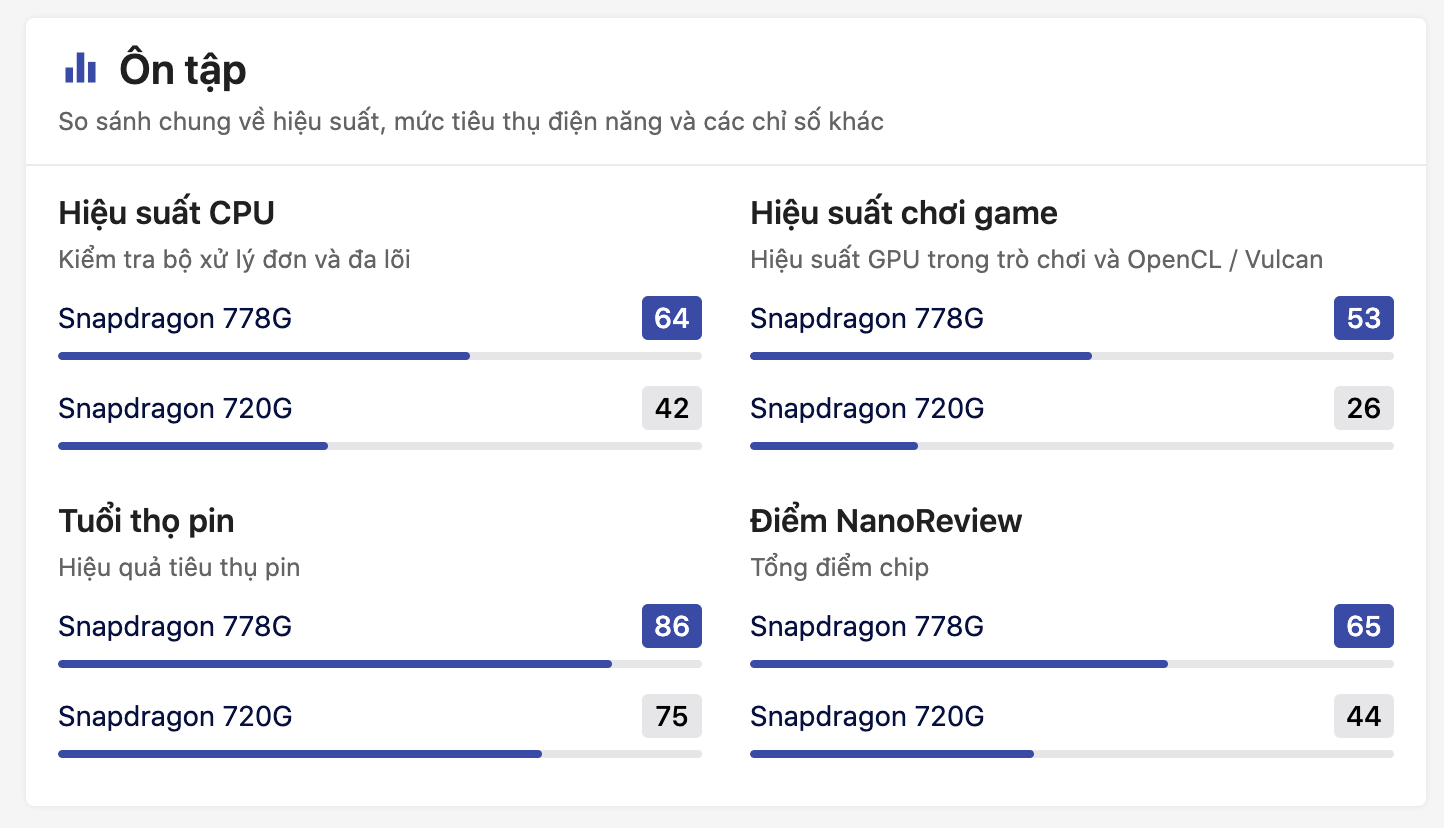This screenshot has height=828, width=1444.
Task: Click the subtitle text starting with So sánh chung
Action: click(x=471, y=122)
